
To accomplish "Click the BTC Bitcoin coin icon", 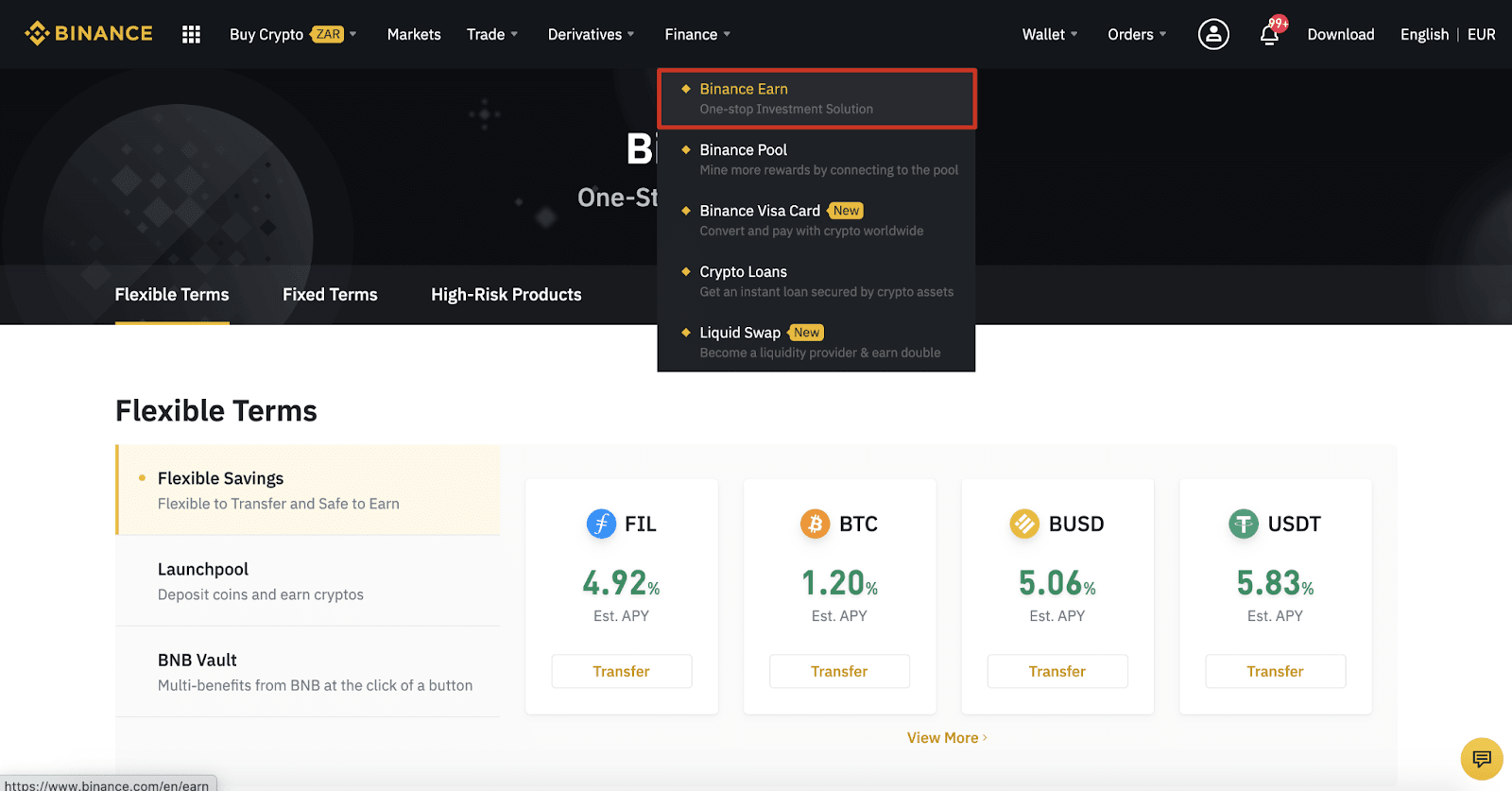I will tap(815, 524).
